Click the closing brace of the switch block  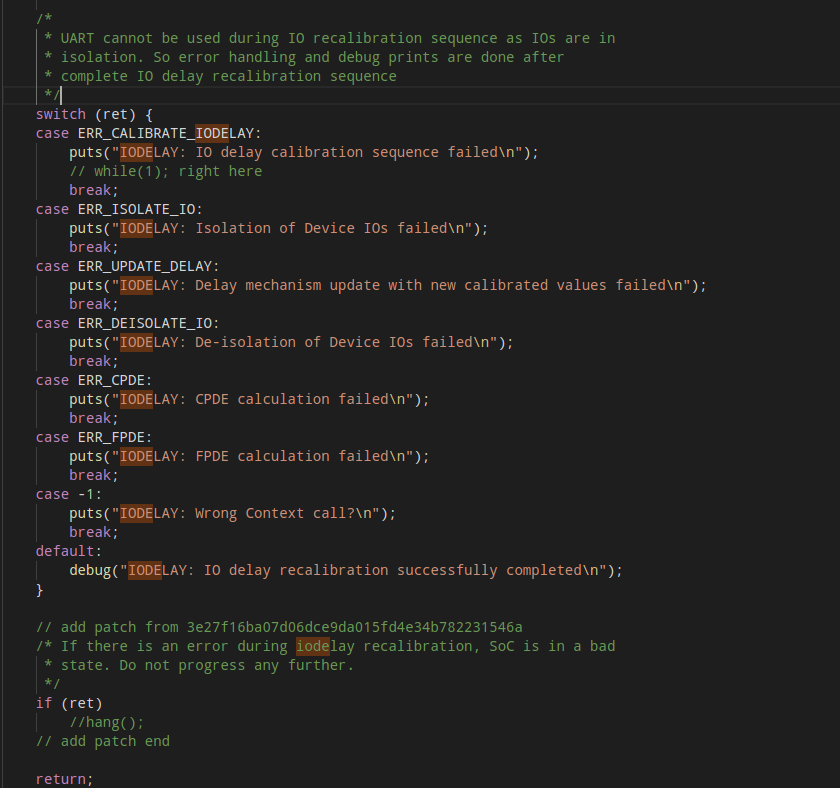(x=39, y=590)
